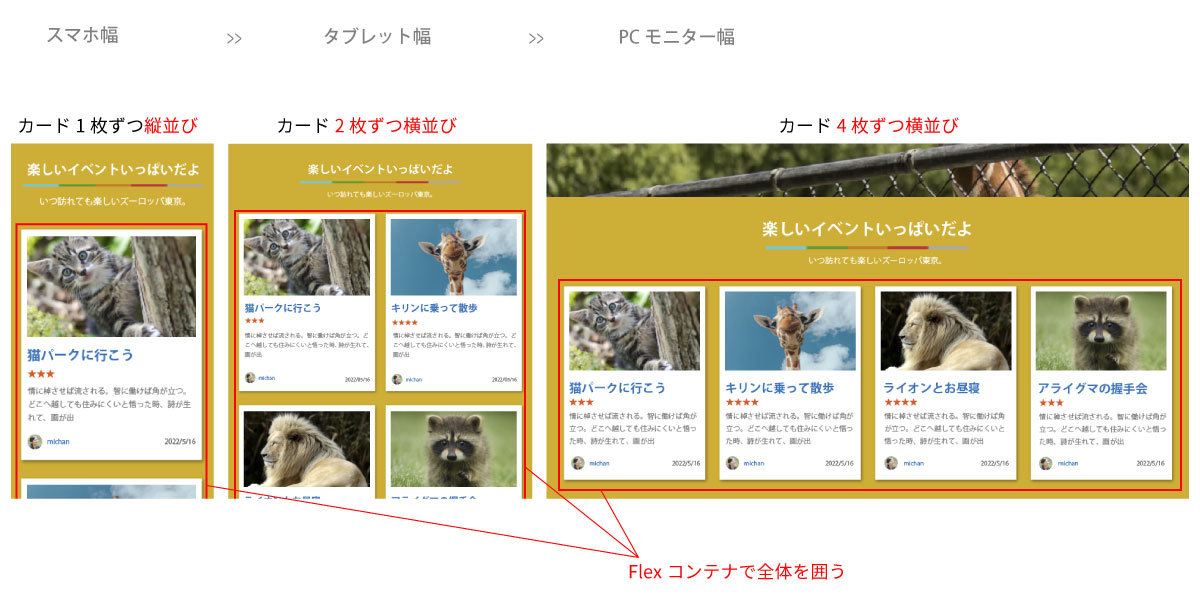
Task: Click the avatar in PC アライグマの握手会 card
Action: coord(1046,463)
